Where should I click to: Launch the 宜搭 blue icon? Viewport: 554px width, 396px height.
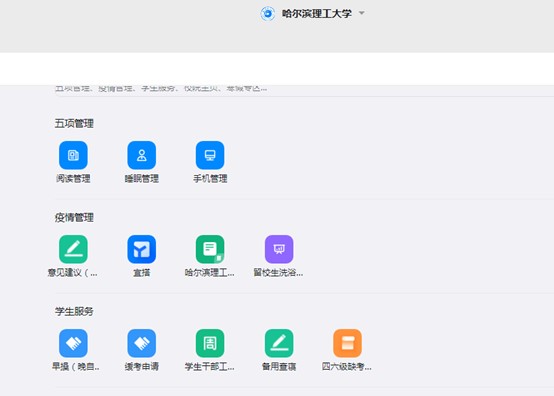pyautogui.click(x=142, y=249)
